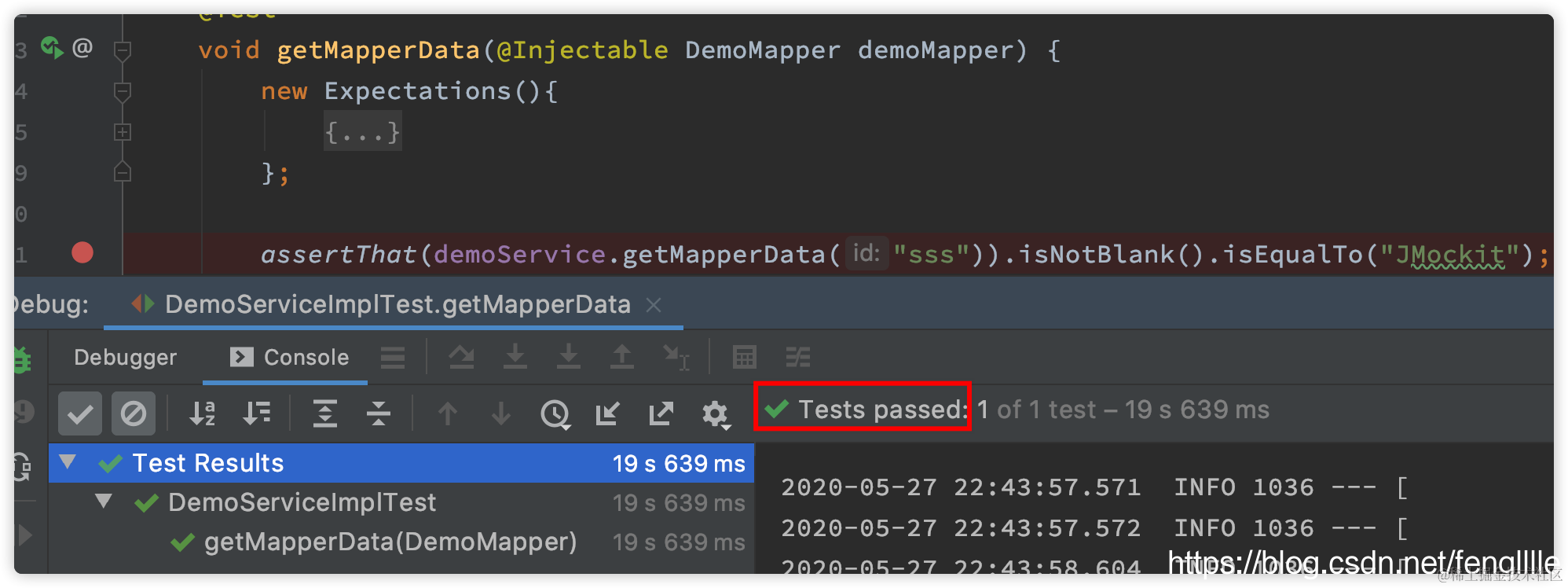Expand the folded {...} code placeholder

(362, 132)
